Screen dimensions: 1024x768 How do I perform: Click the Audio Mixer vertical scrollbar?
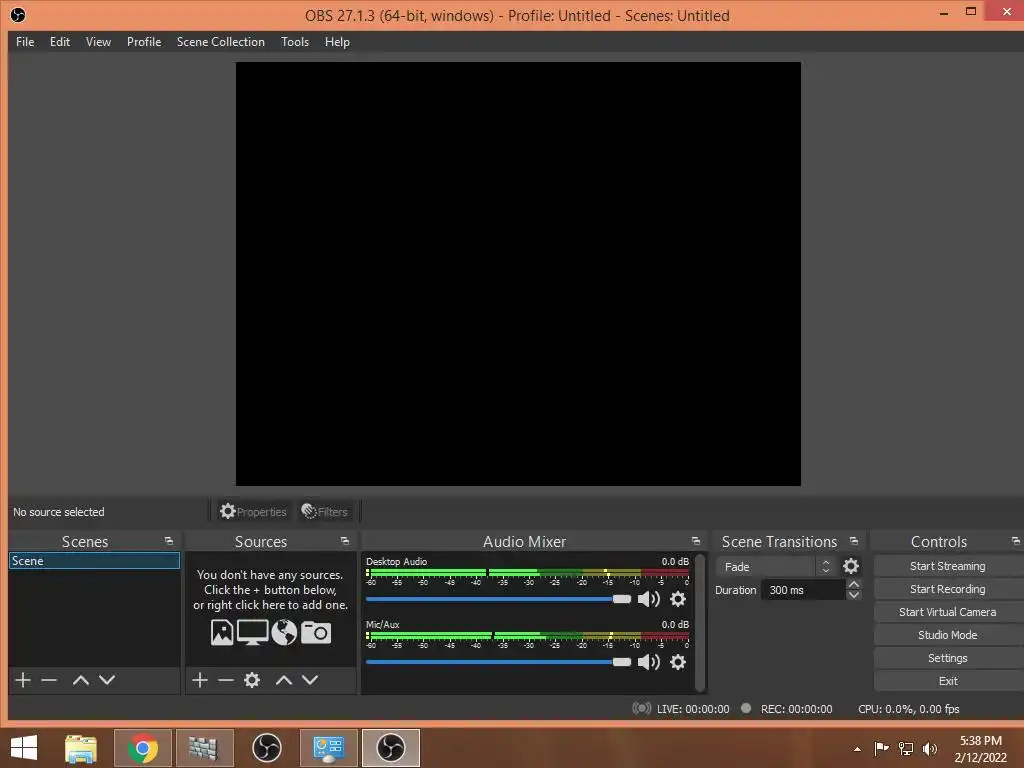700,622
